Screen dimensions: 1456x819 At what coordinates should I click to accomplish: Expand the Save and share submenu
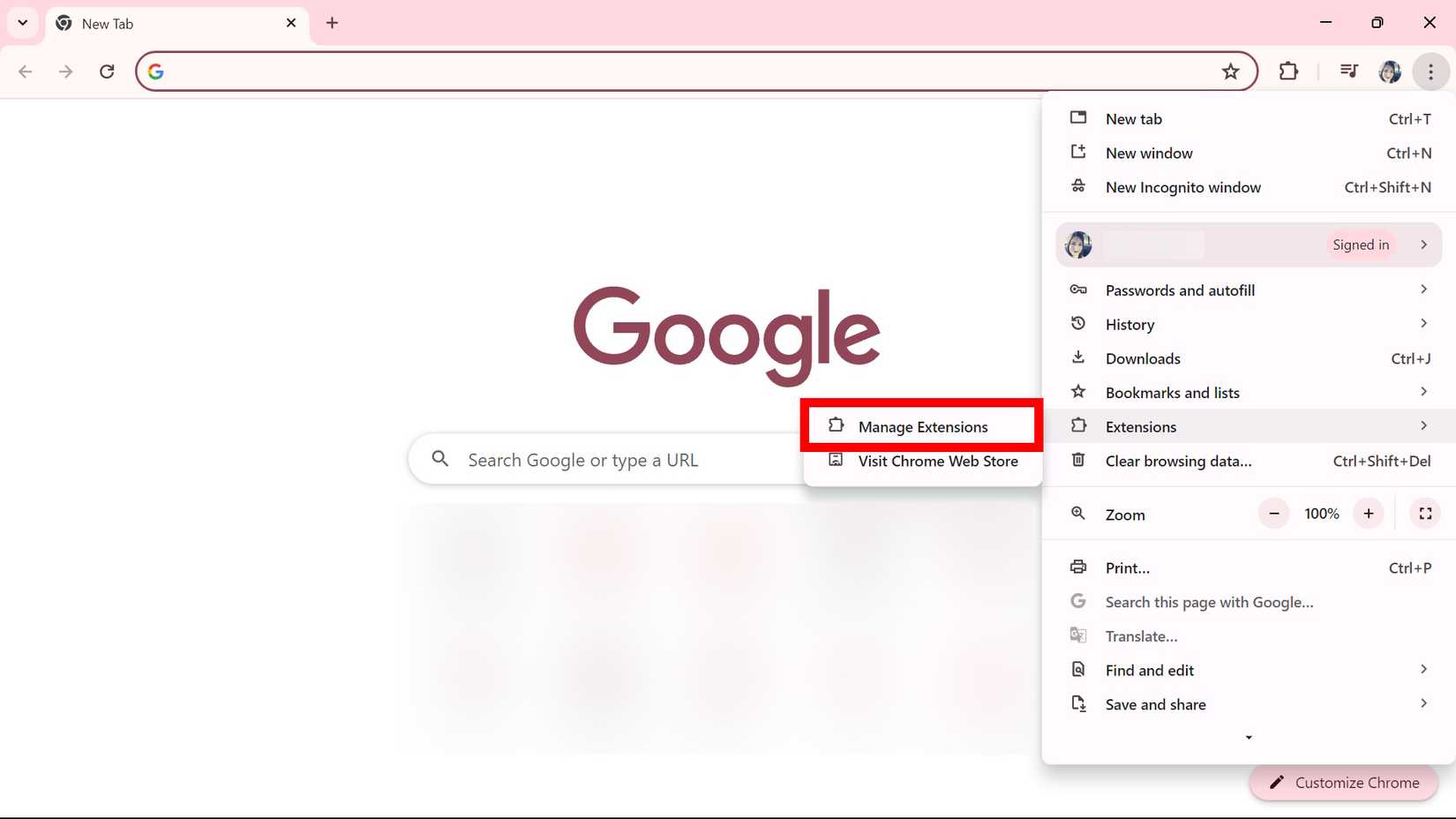(1423, 703)
